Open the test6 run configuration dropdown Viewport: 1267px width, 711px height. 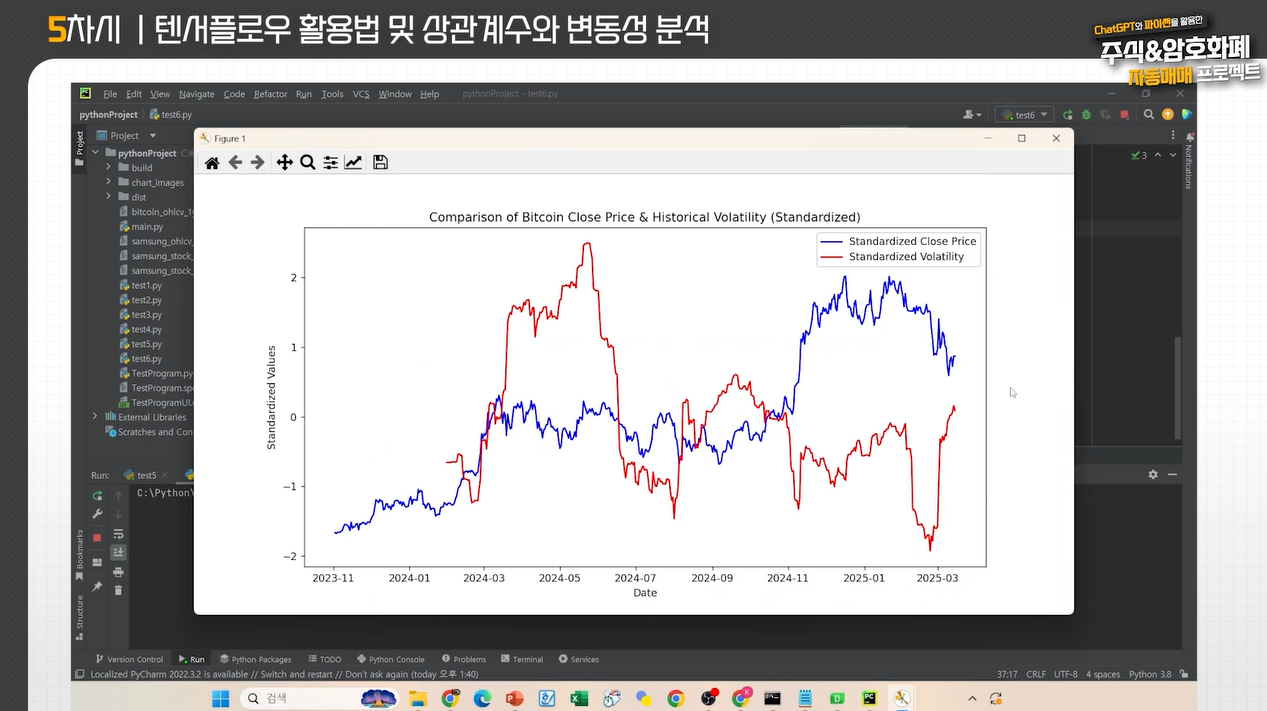[1025, 115]
